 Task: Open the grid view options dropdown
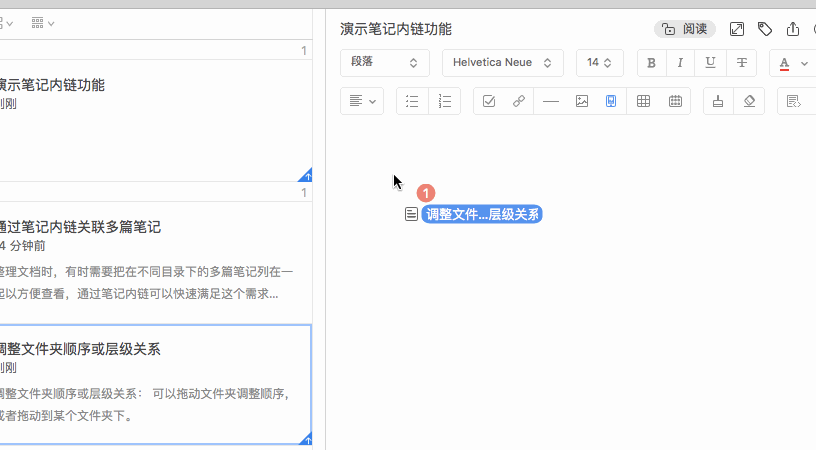tap(43, 23)
